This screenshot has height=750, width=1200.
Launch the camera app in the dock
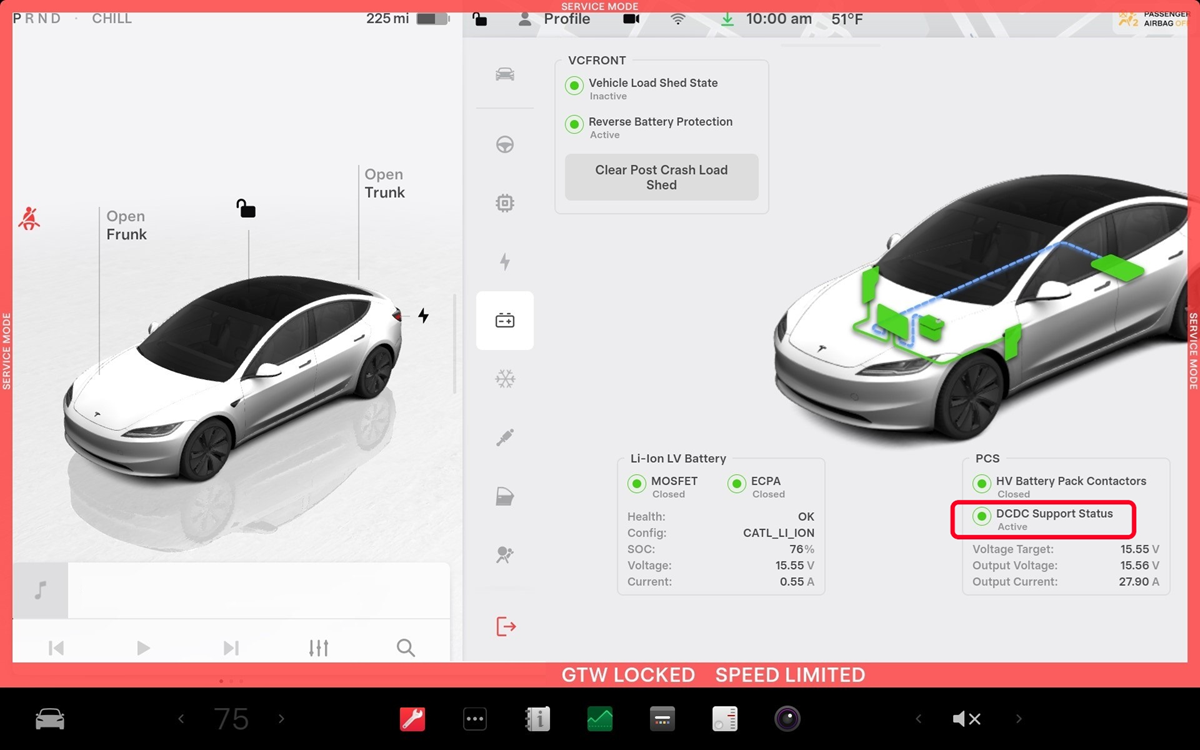787,719
